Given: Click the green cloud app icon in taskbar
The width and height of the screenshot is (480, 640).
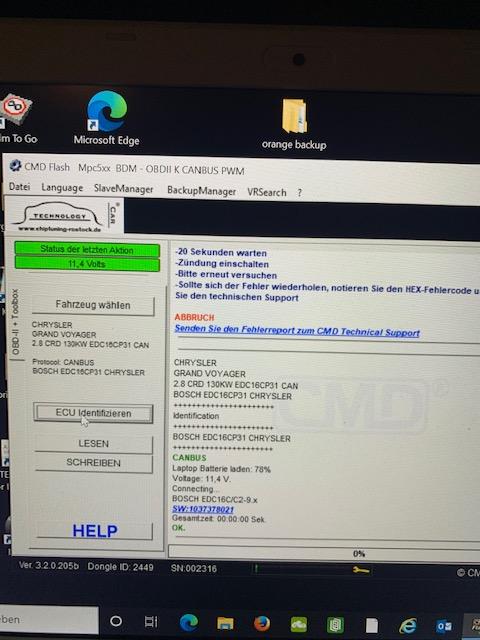Looking at the screenshot, I should [298, 624].
